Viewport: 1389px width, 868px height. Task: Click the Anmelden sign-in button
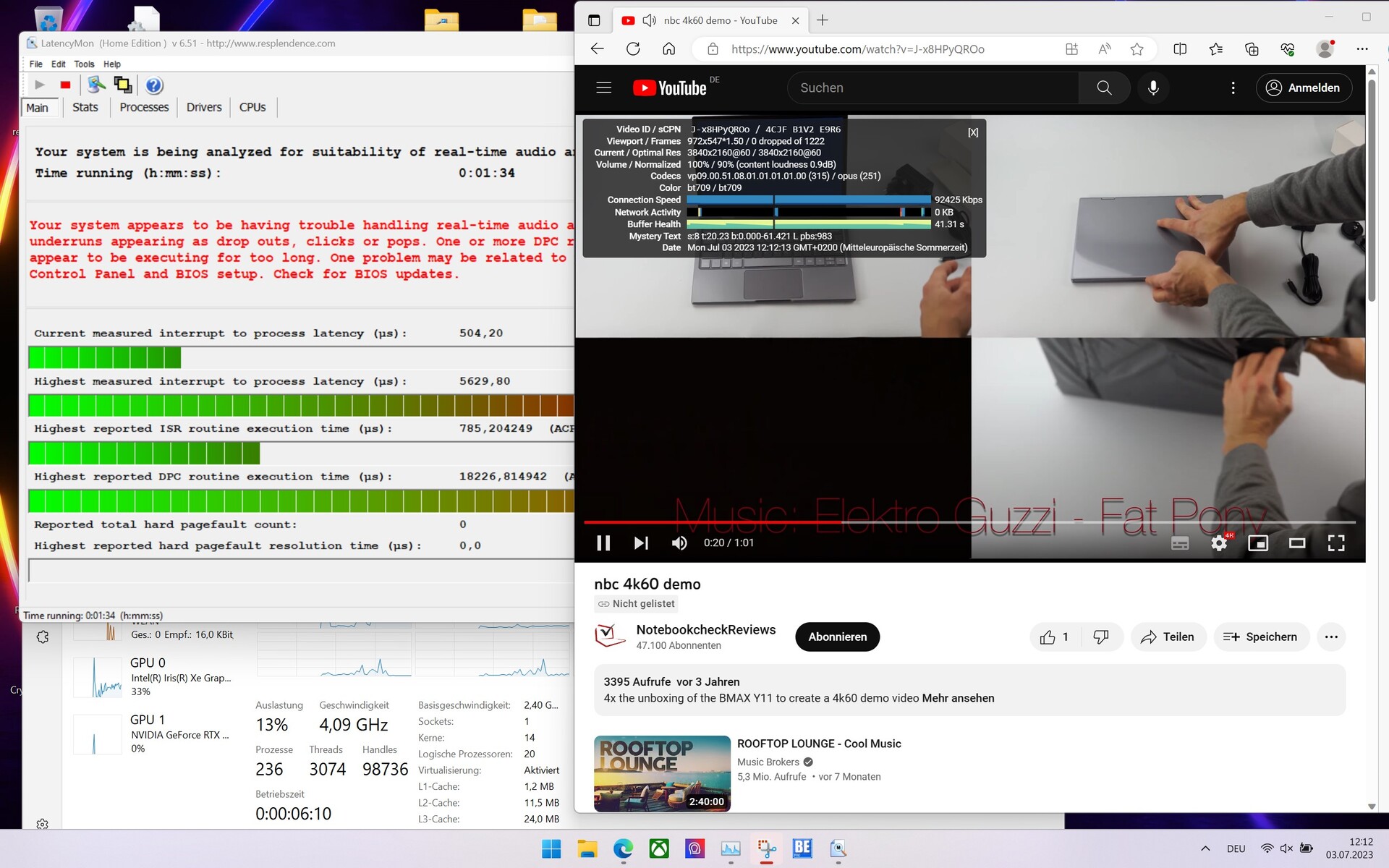[1304, 88]
